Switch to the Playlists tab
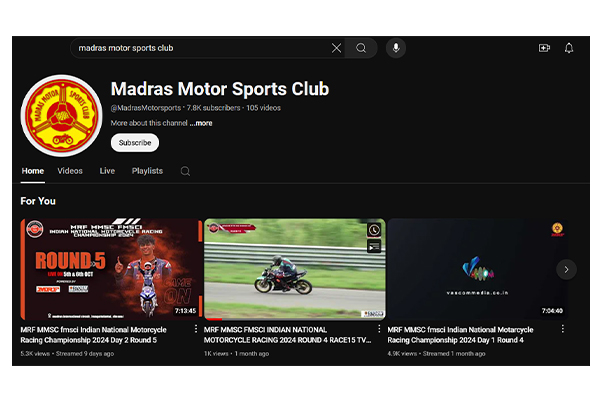Image resolution: width=600 pixels, height=400 pixels. coord(147,171)
